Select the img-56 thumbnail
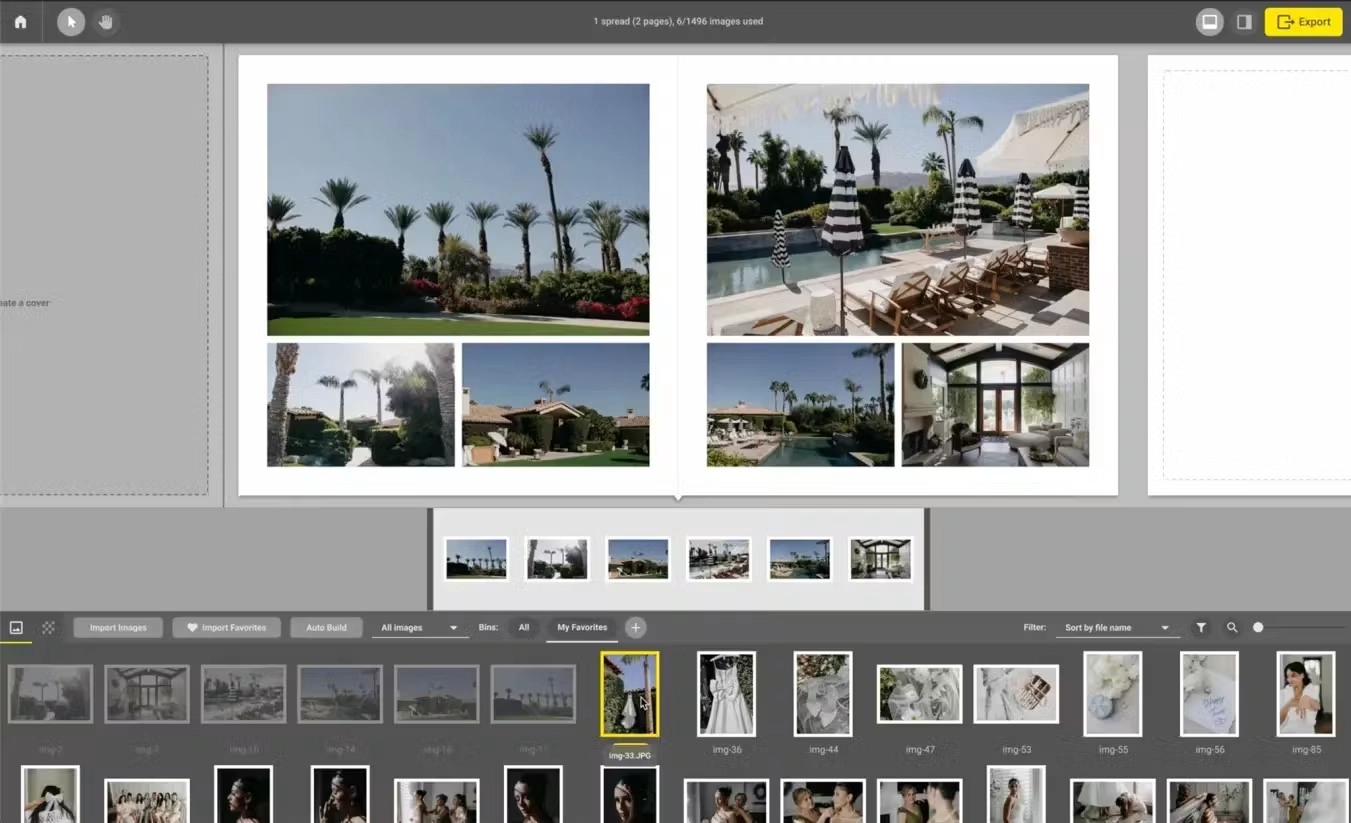Viewport: 1351px width, 823px height. click(x=1209, y=694)
